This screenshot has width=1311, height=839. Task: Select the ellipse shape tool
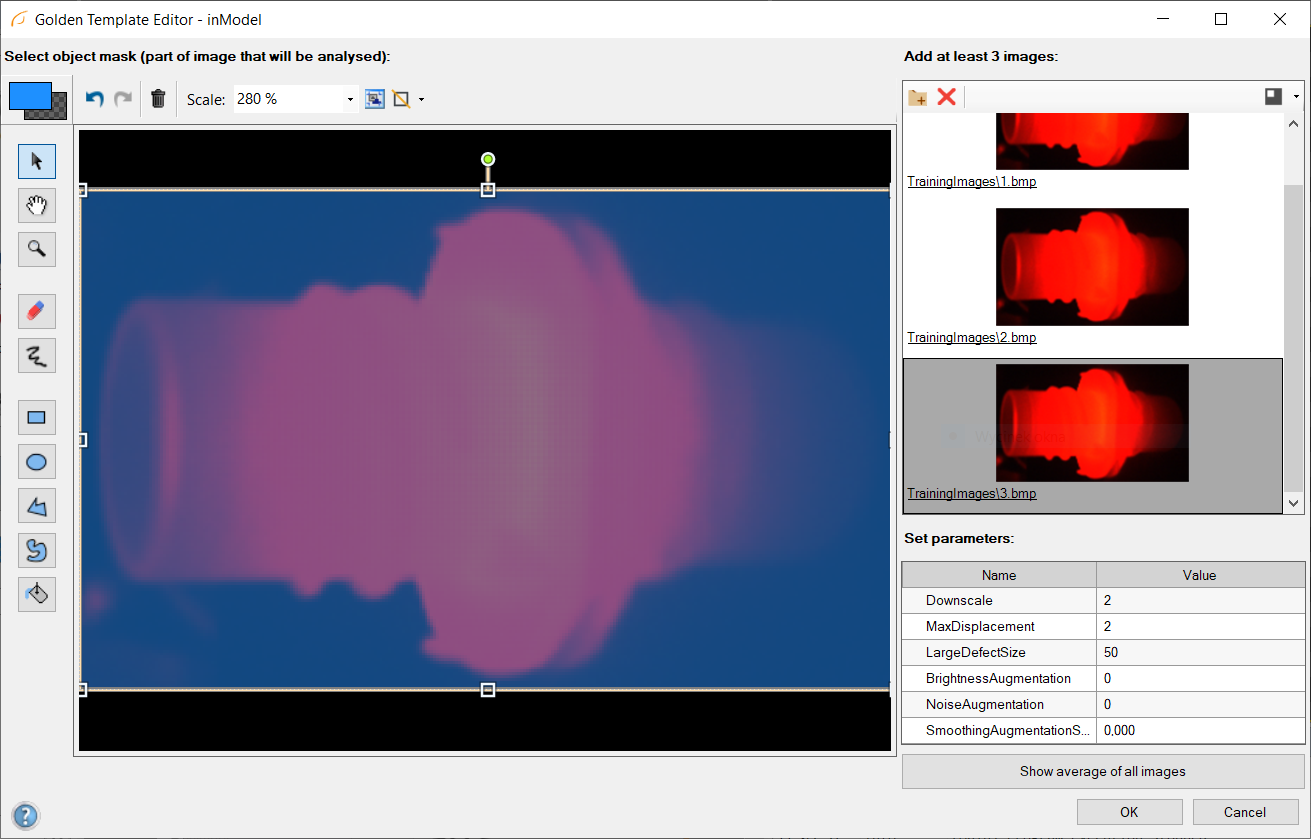click(37, 462)
